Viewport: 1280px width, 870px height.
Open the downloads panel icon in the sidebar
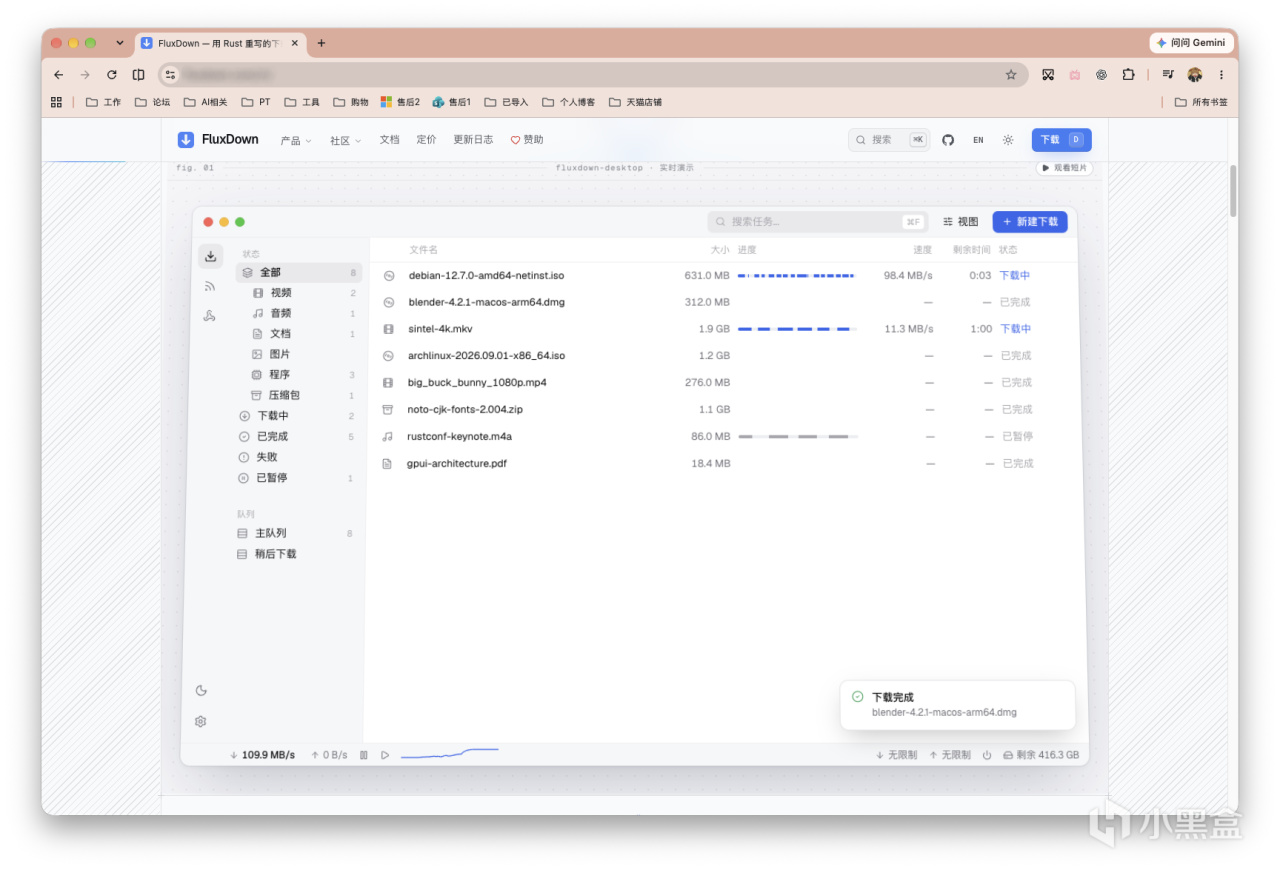click(x=210, y=257)
